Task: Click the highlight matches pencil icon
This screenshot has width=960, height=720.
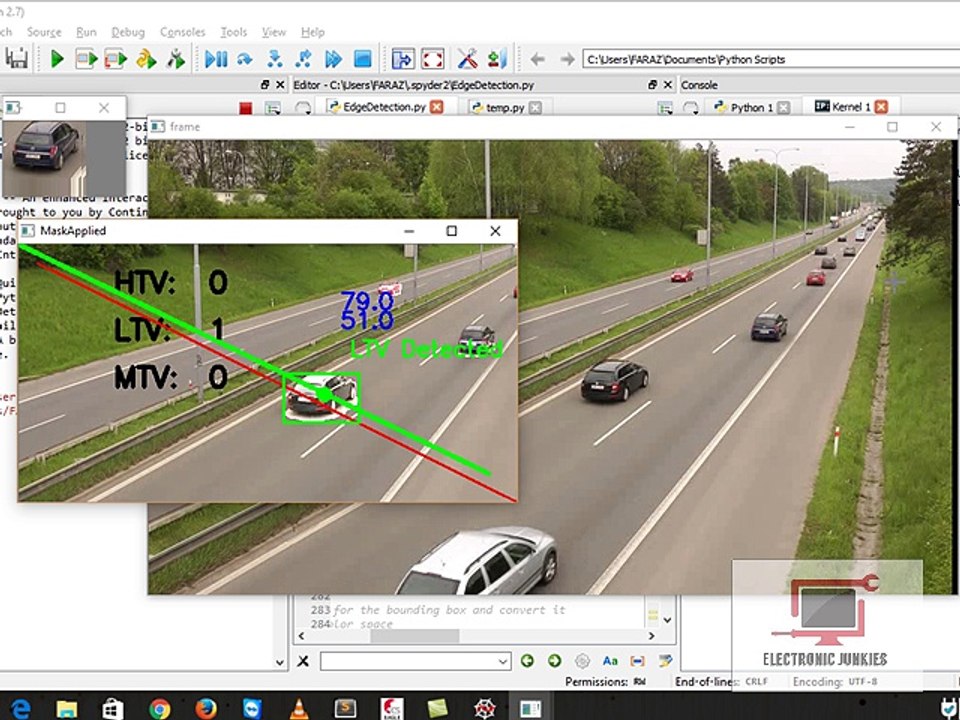Action: pyautogui.click(x=665, y=661)
